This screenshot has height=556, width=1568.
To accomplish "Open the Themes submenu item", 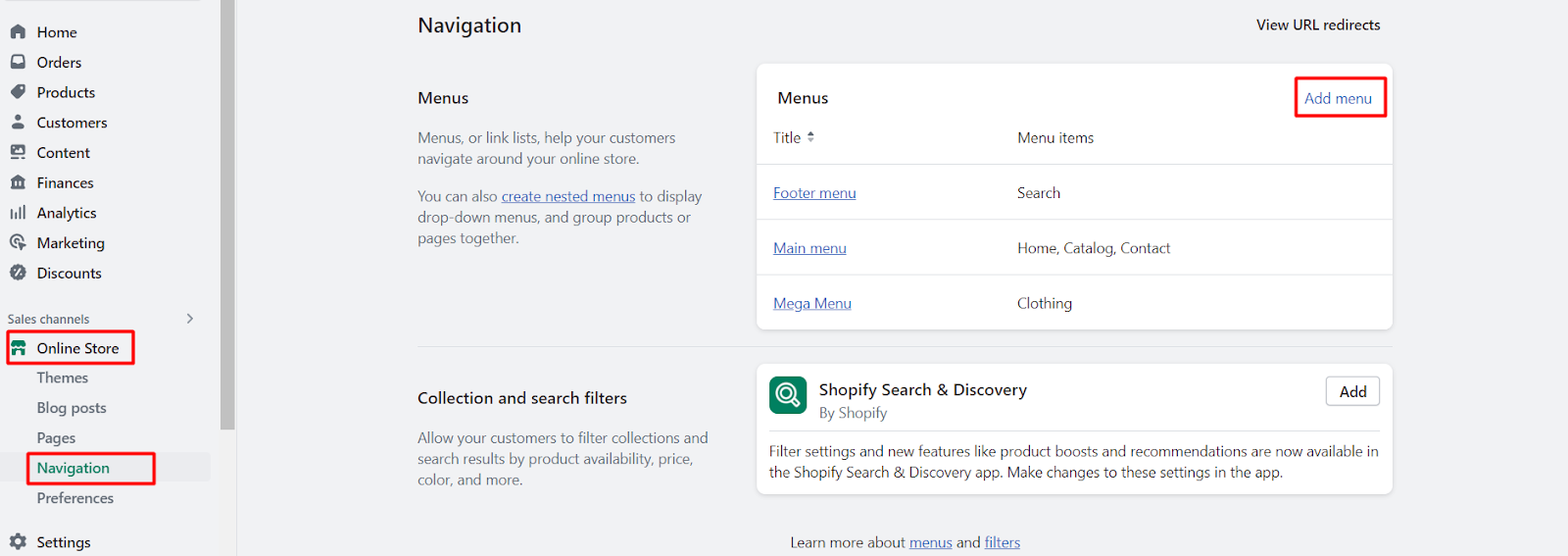I will pos(63,378).
